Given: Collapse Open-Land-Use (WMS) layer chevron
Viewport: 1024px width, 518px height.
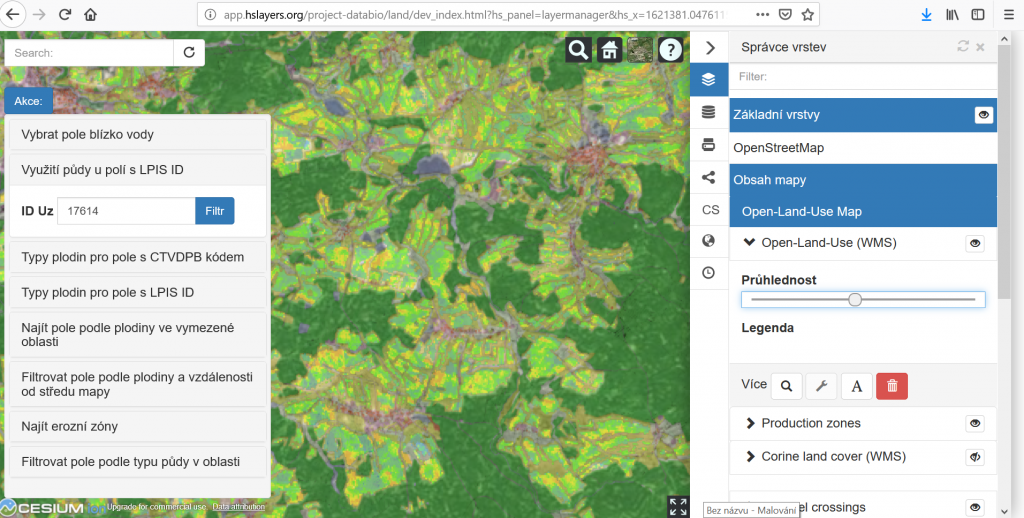Looking at the screenshot, I should (x=750, y=242).
